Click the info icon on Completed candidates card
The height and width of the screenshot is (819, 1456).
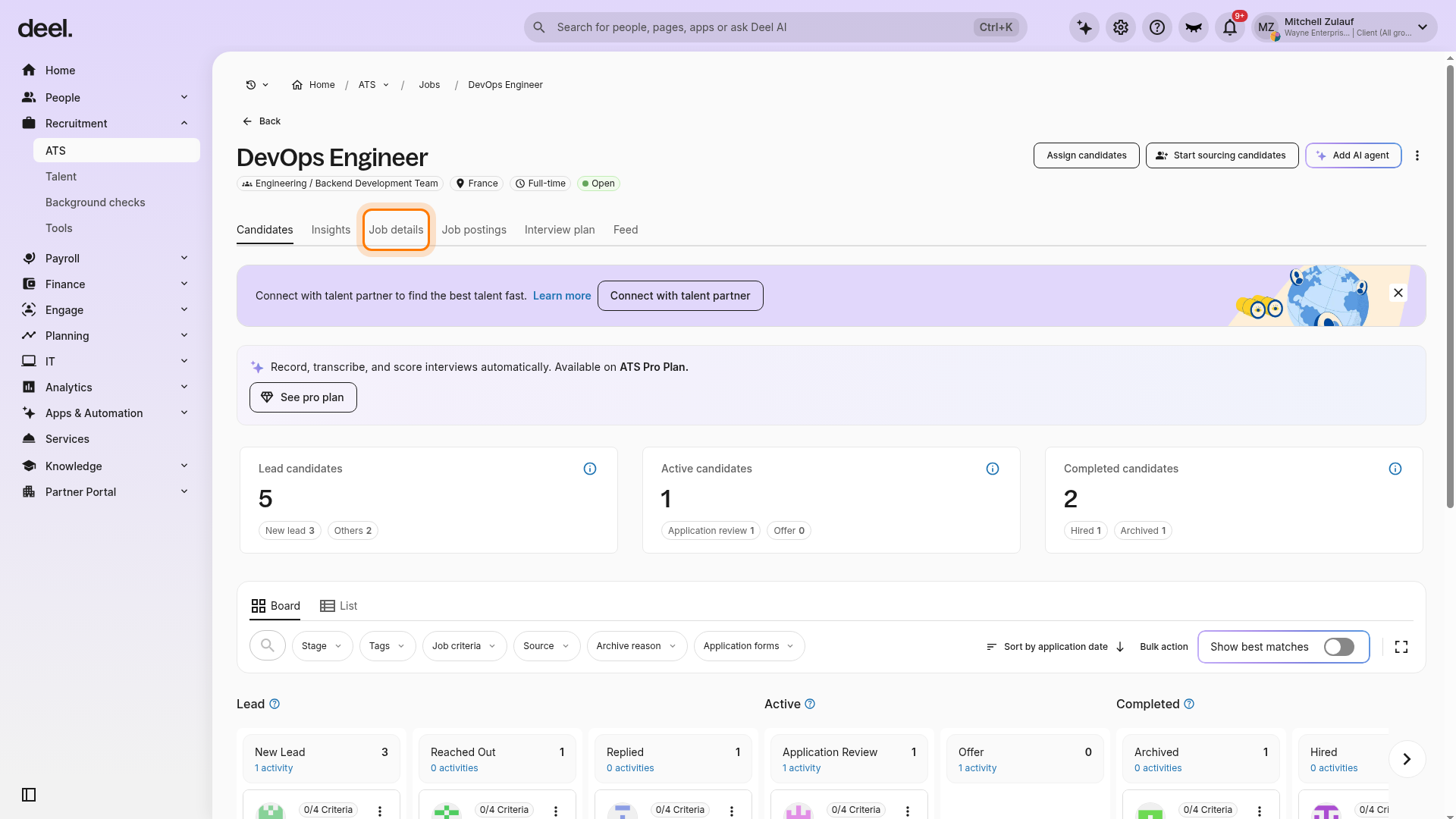pos(1395,469)
